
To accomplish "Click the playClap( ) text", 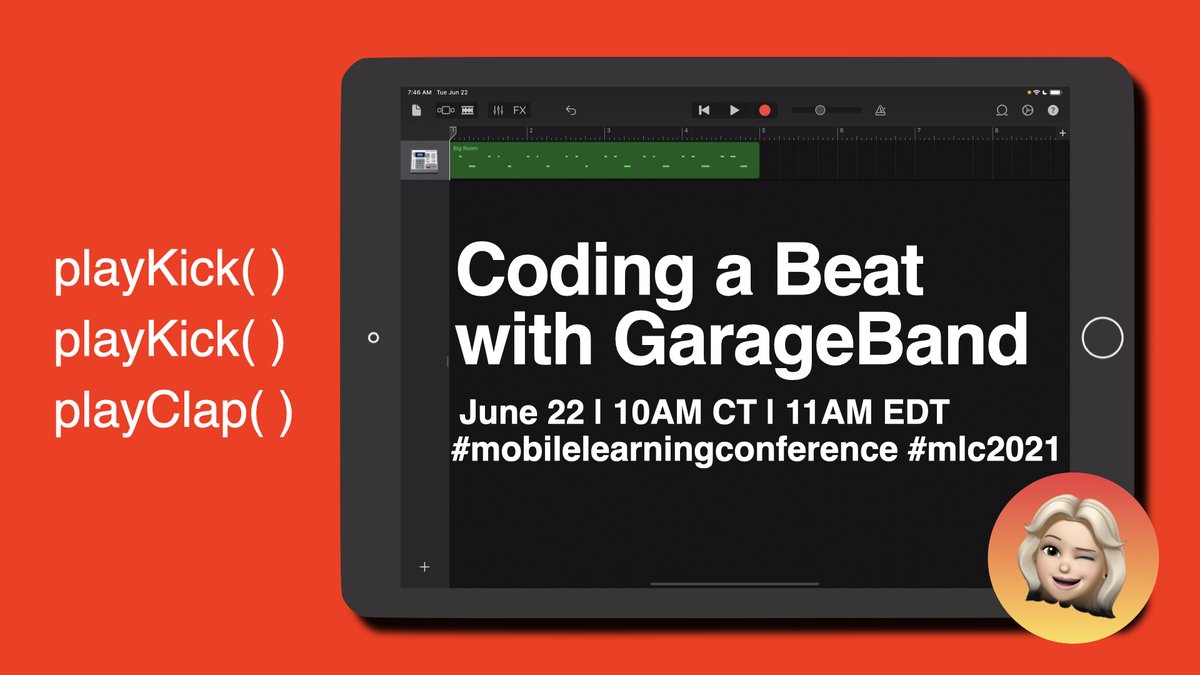I will coord(173,411).
